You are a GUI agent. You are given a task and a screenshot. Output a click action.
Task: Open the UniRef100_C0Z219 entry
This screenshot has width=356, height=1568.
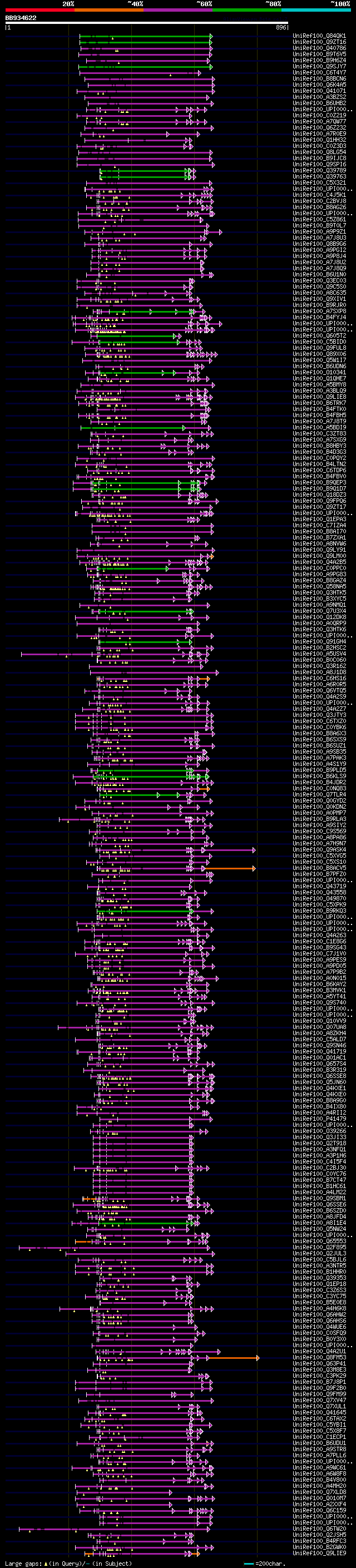319,115
